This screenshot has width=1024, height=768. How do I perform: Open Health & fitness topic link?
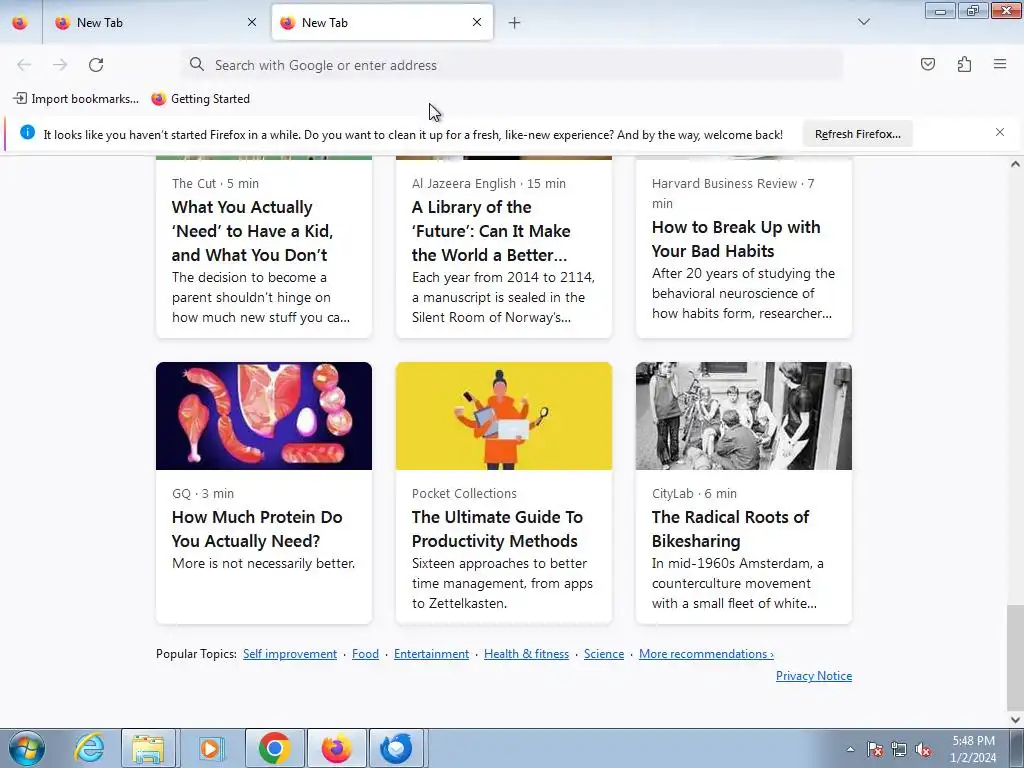tap(526, 654)
